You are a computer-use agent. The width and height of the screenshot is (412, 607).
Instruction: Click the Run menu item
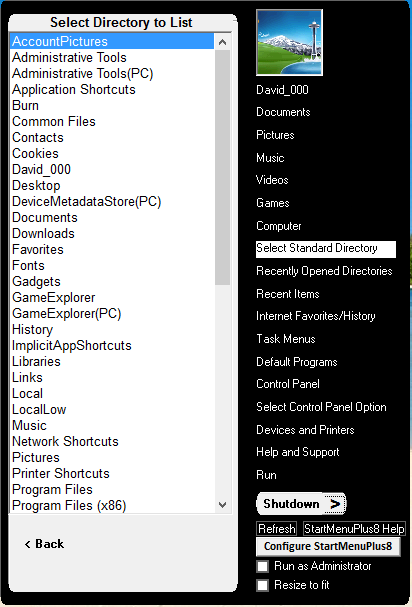(x=266, y=475)
